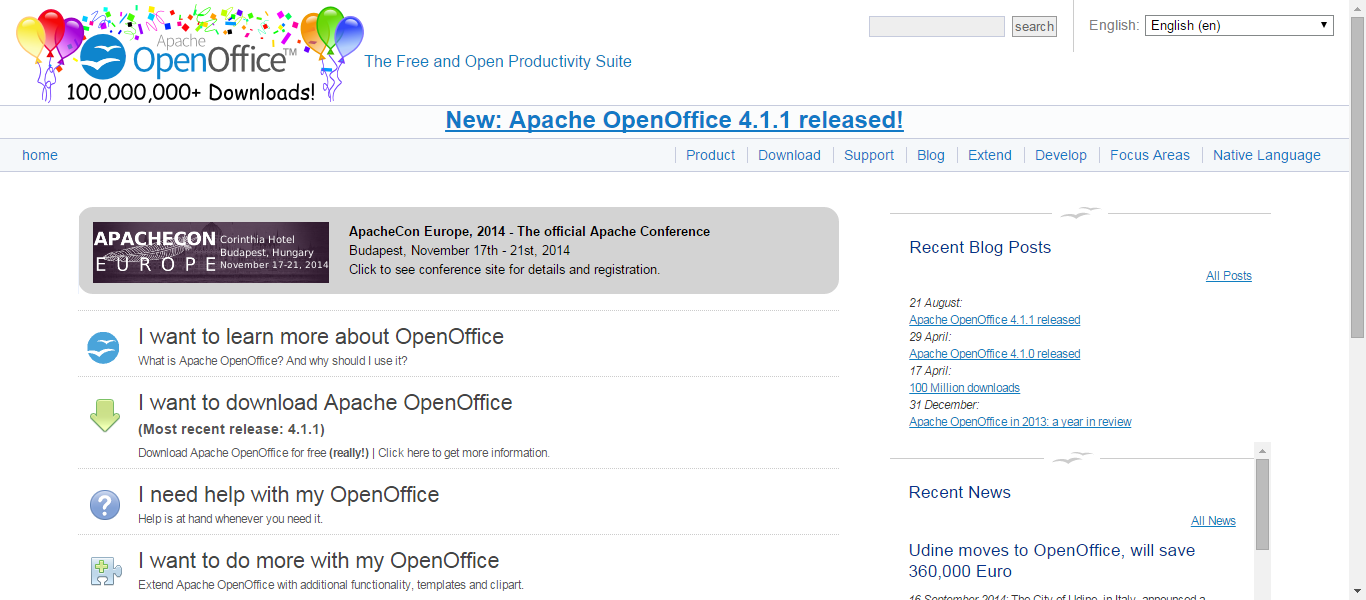This screenshot has width=1366, height=600.
Task: Click the green puzzle piece extensions icon
Action: 105,571
